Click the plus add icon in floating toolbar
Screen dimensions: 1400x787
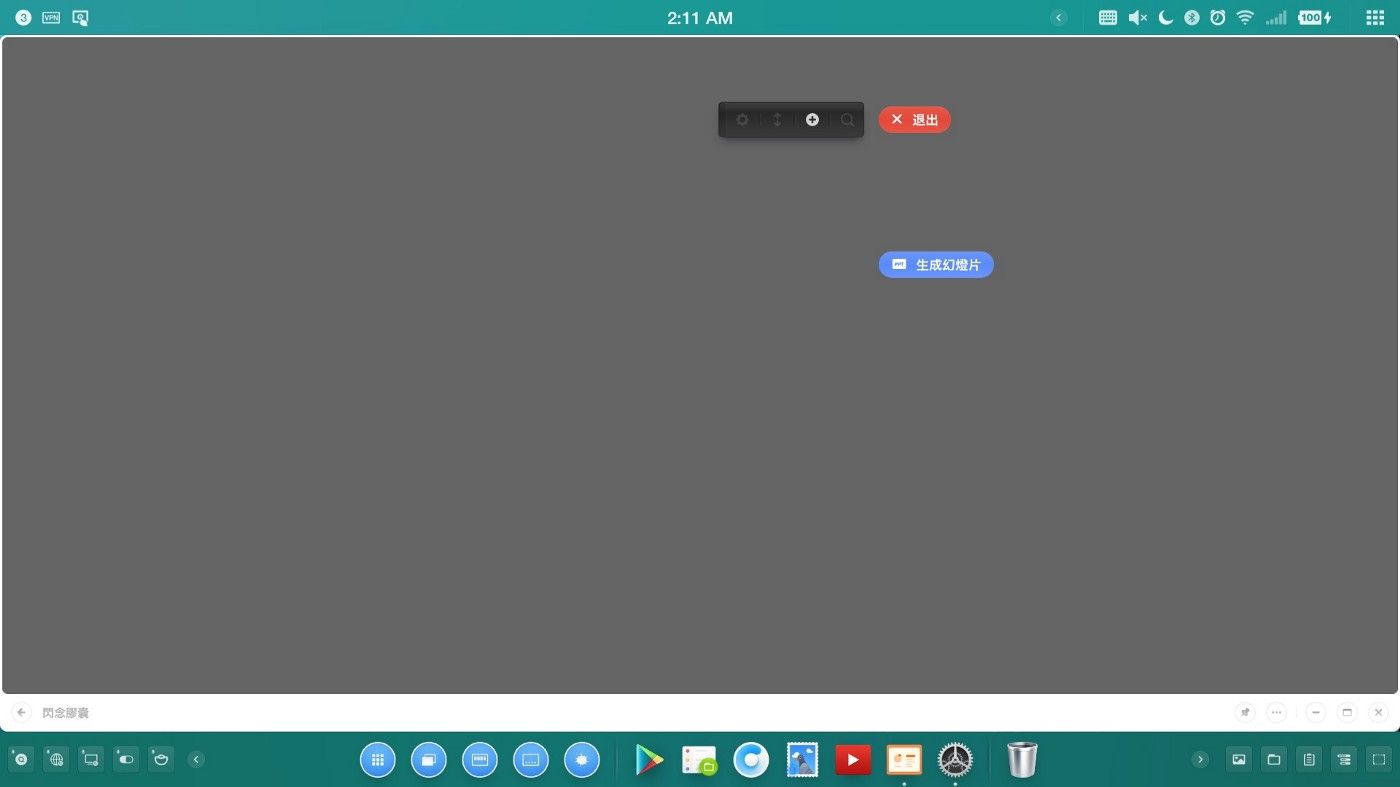(812, 120)
